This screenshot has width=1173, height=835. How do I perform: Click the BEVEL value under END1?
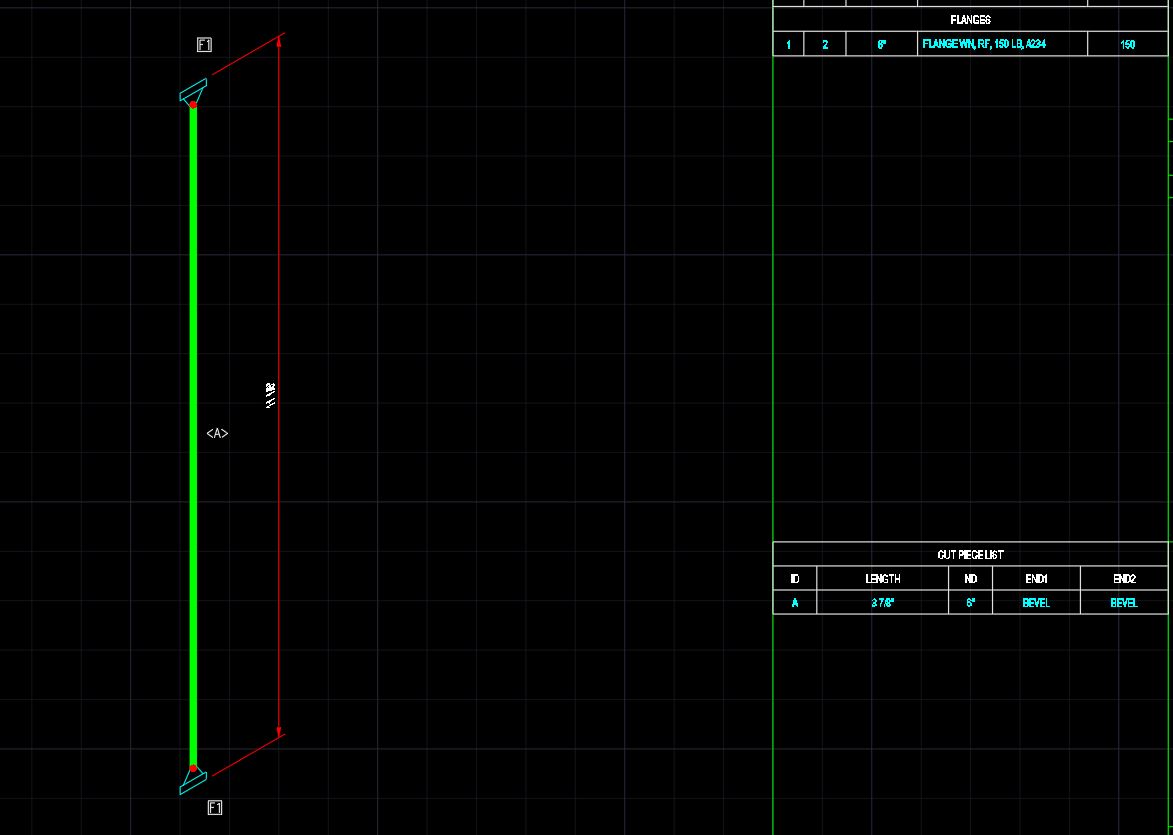tap(1036, 602)
